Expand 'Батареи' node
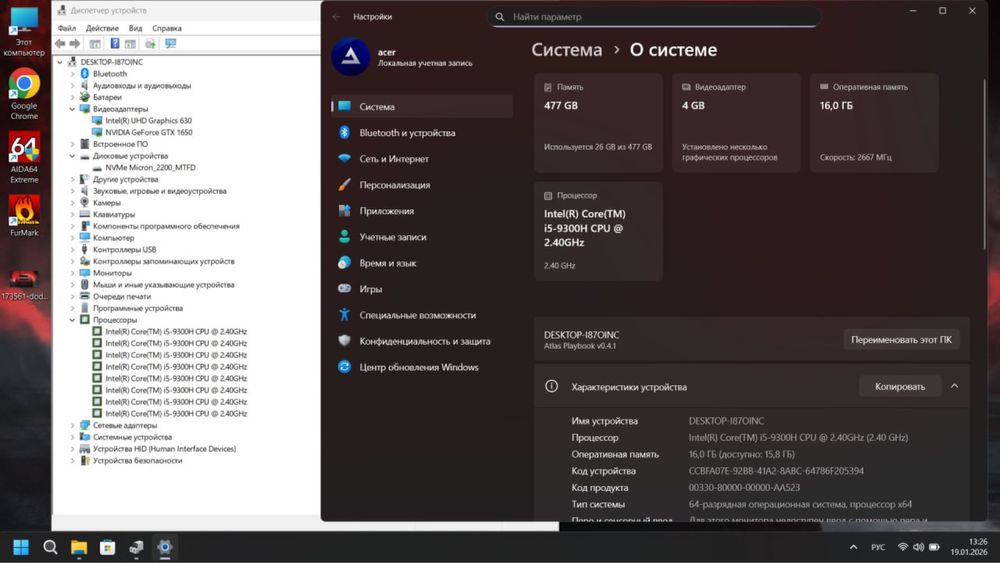Viewport: 1000px width, 563px height. coord(72,97)
